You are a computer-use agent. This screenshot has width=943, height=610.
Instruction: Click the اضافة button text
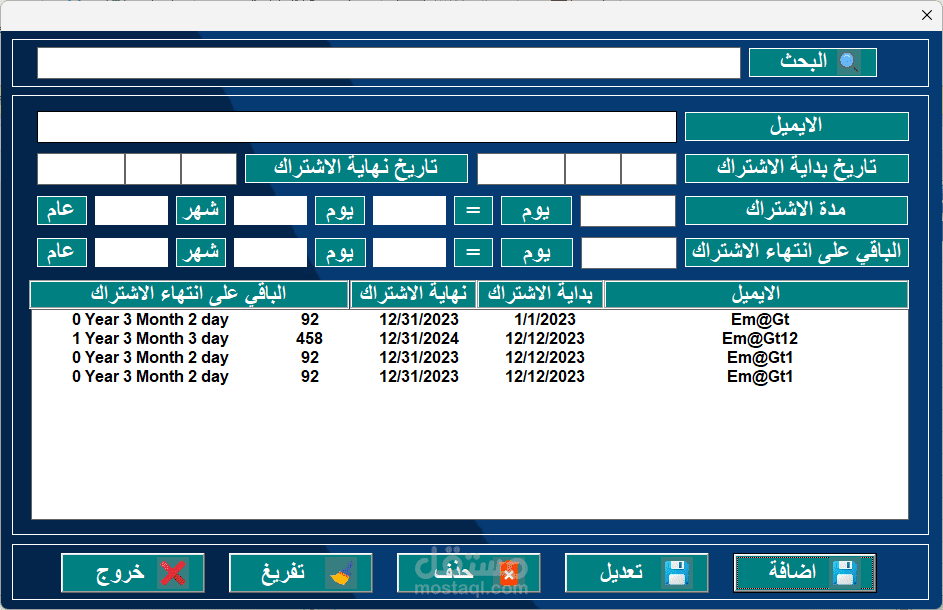coord(792,571)
